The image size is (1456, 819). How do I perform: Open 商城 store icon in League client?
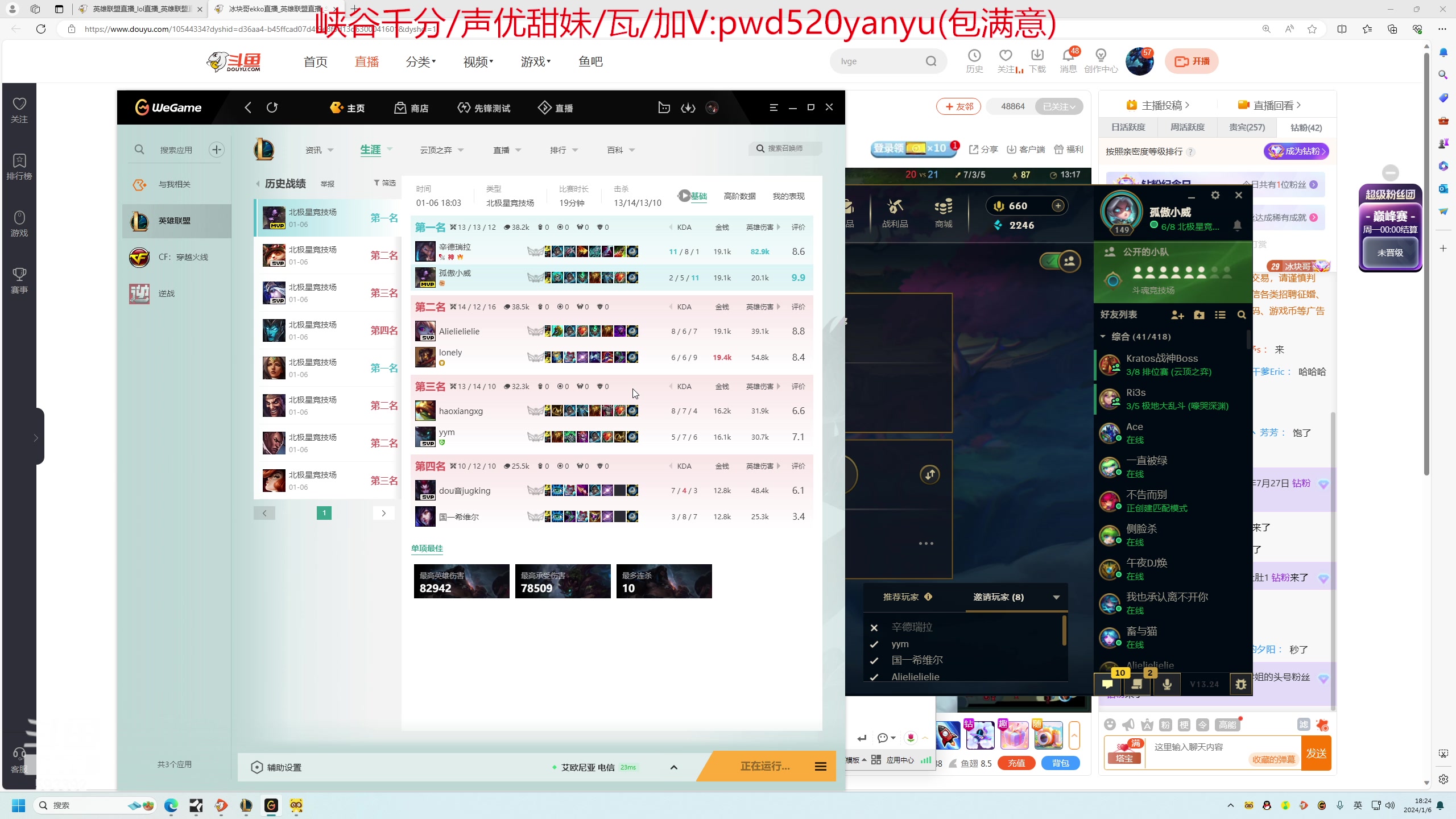pos(944,206)
